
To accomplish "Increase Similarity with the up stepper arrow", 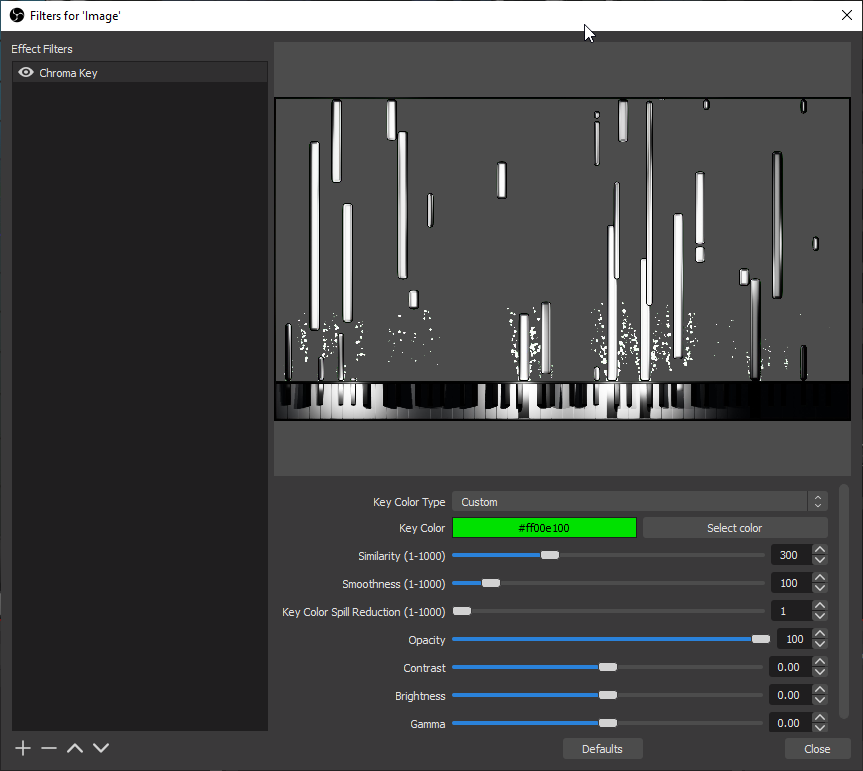I will (x=820, y=550).
